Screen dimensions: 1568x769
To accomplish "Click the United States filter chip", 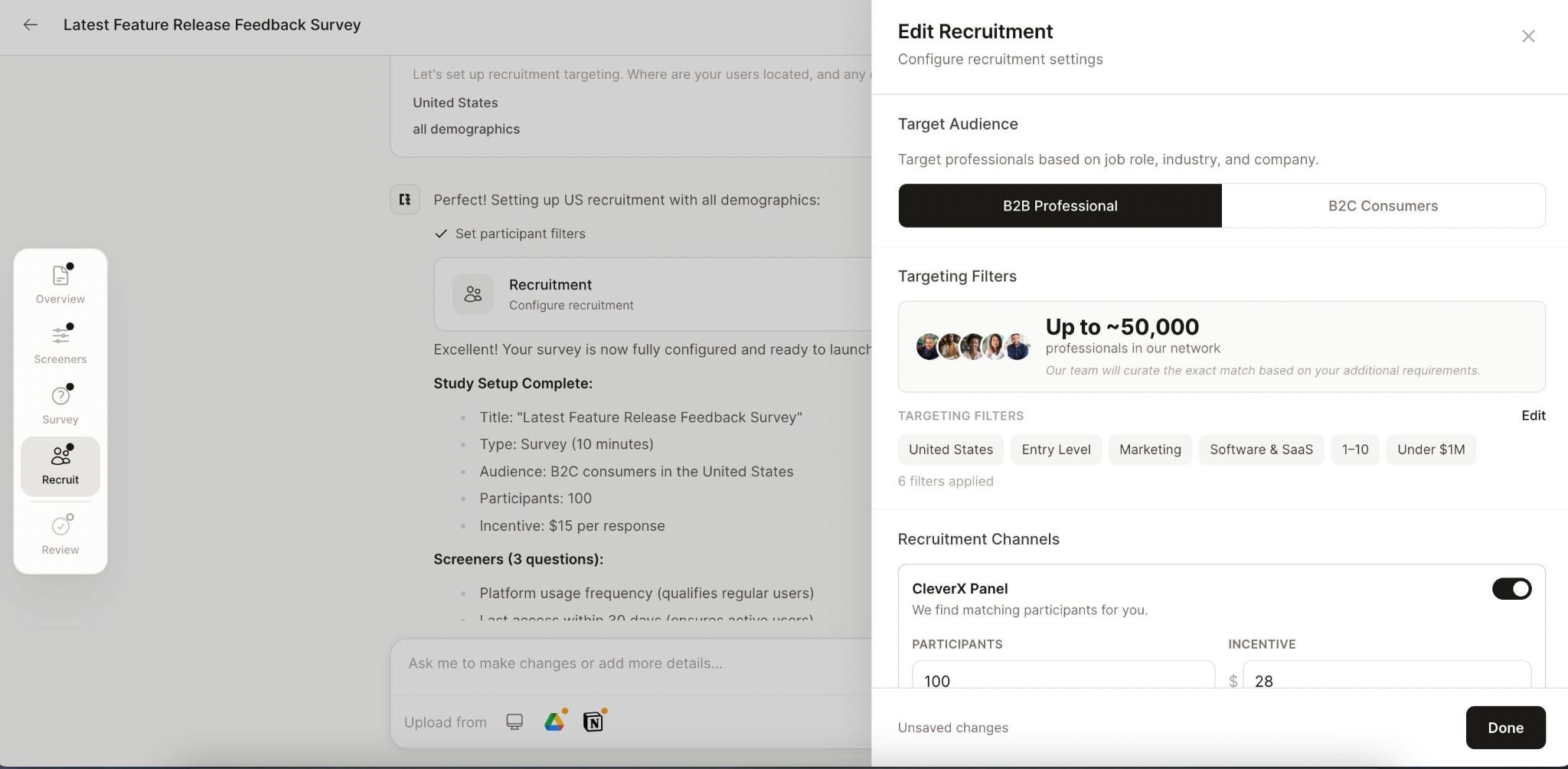I will click(x=951, y=450).
